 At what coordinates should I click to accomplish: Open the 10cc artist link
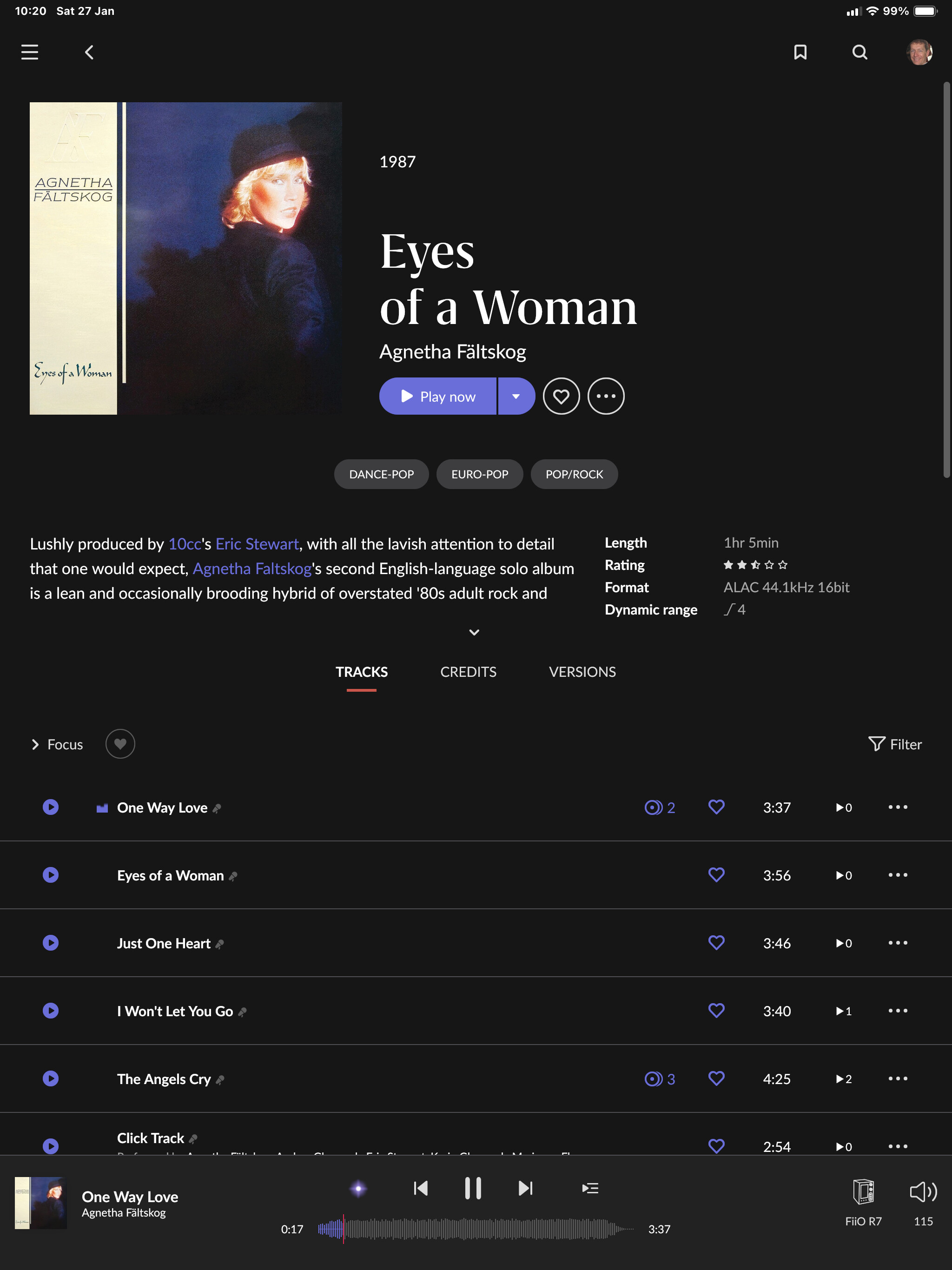pyautogui.click(x=185, y=544)
